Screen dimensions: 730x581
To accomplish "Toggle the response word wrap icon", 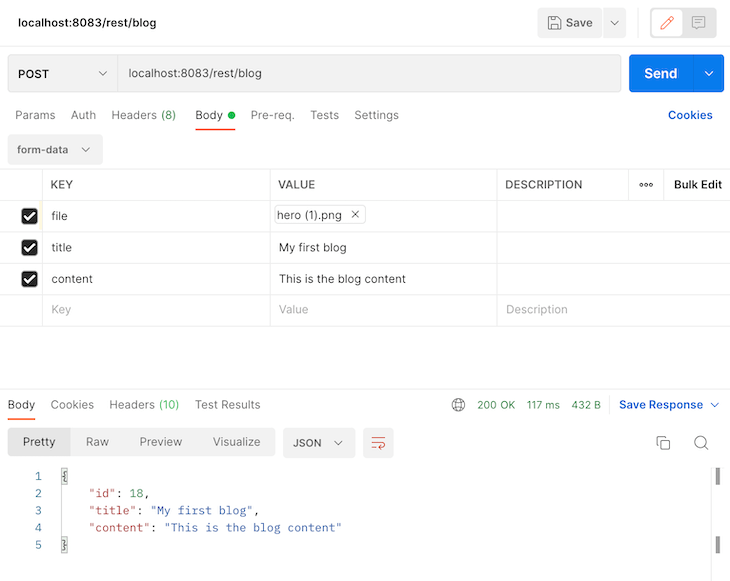I will pos(378,443).
